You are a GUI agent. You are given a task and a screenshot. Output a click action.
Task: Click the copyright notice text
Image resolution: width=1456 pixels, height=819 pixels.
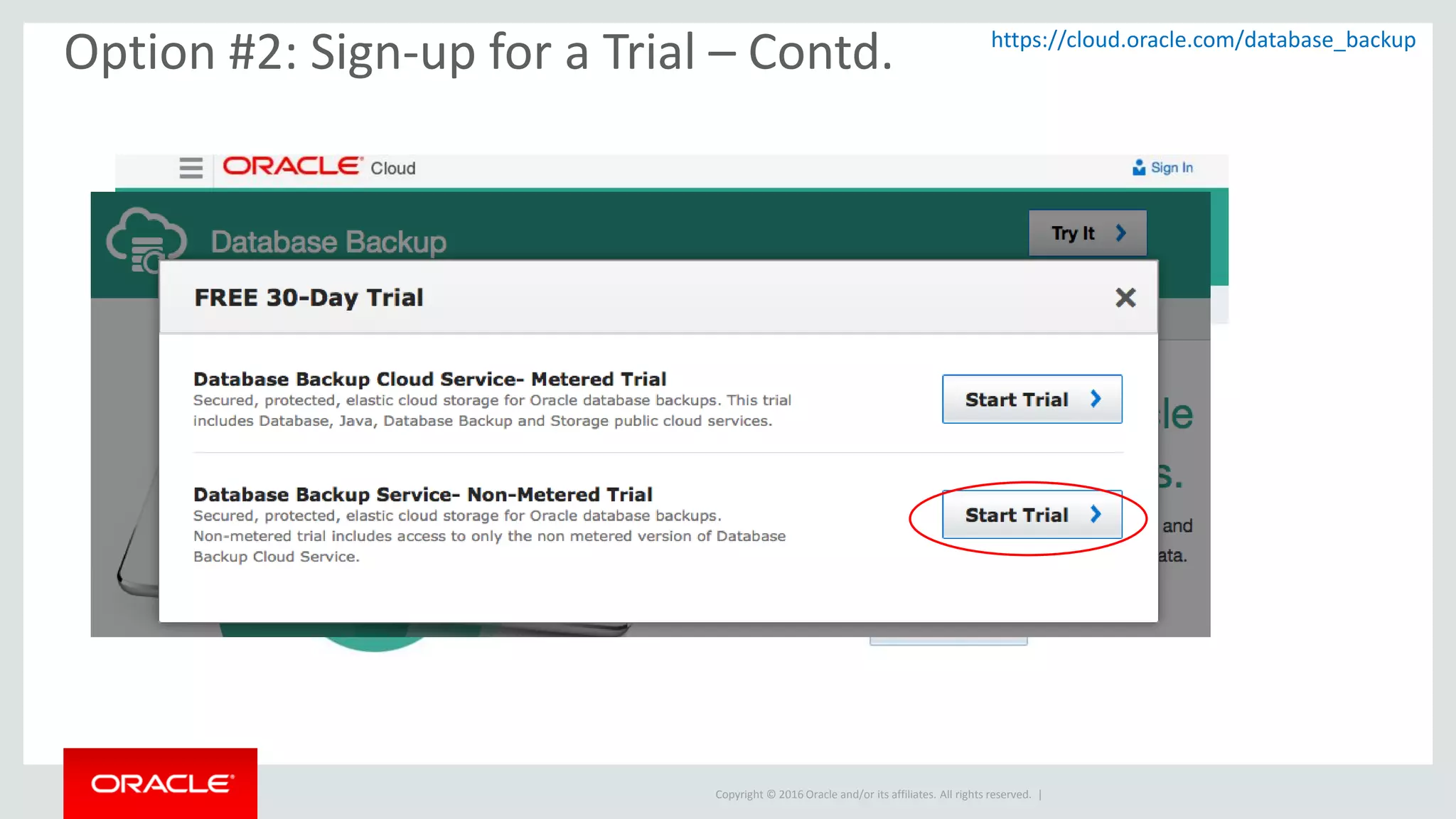point(873,794)
